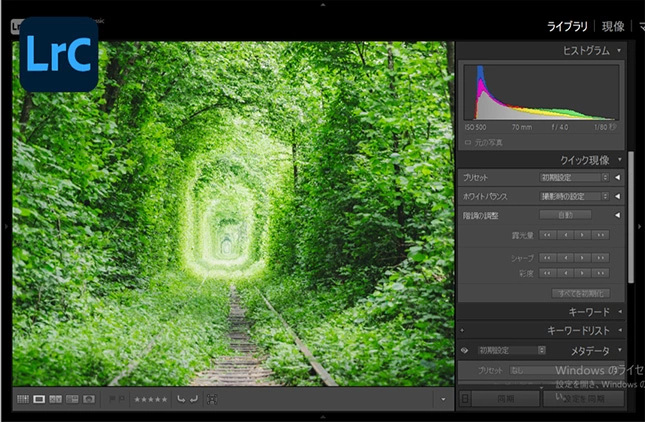
Task: Open ホワイトバランス dropdown
Action: click(574, 196)
